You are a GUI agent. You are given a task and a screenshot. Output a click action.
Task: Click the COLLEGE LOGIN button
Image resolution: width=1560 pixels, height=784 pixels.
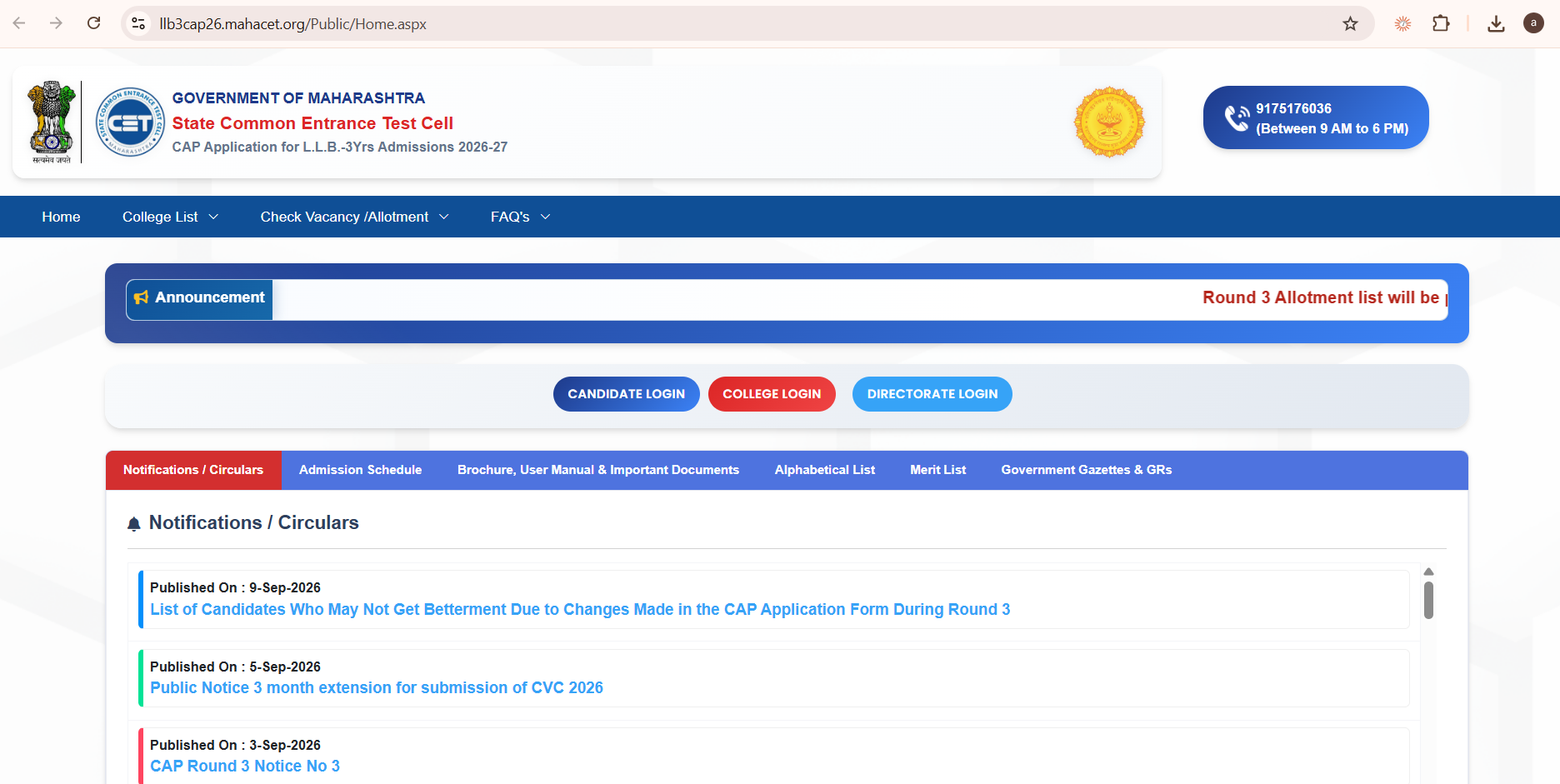tap(772, 394)
